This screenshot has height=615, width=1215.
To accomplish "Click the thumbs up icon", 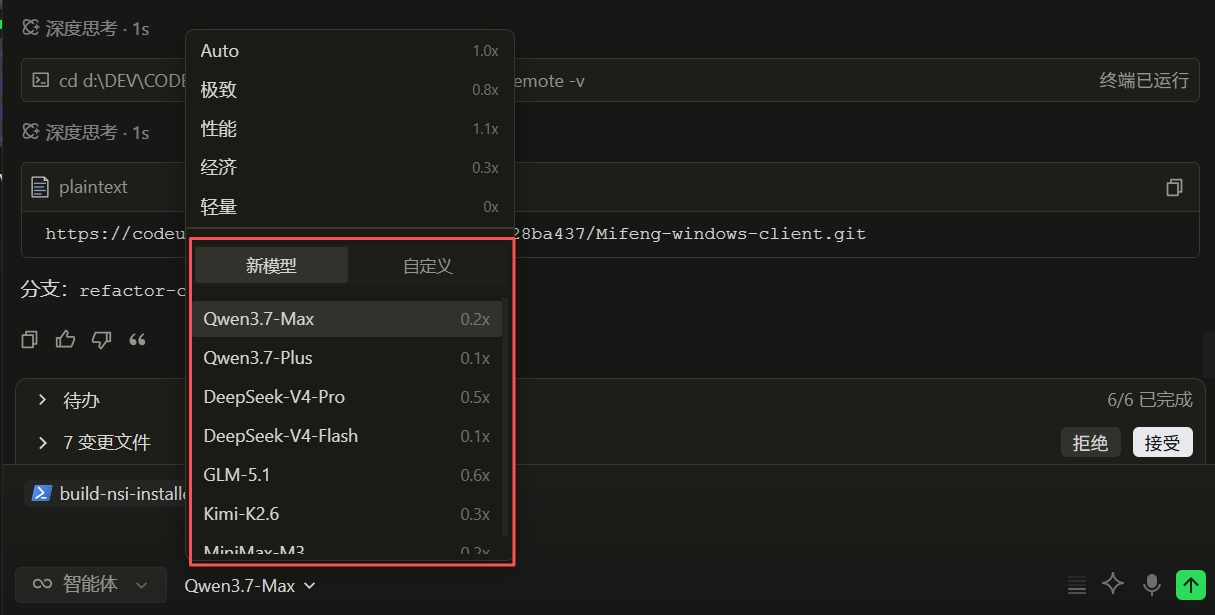I will (x=65, y=339).
